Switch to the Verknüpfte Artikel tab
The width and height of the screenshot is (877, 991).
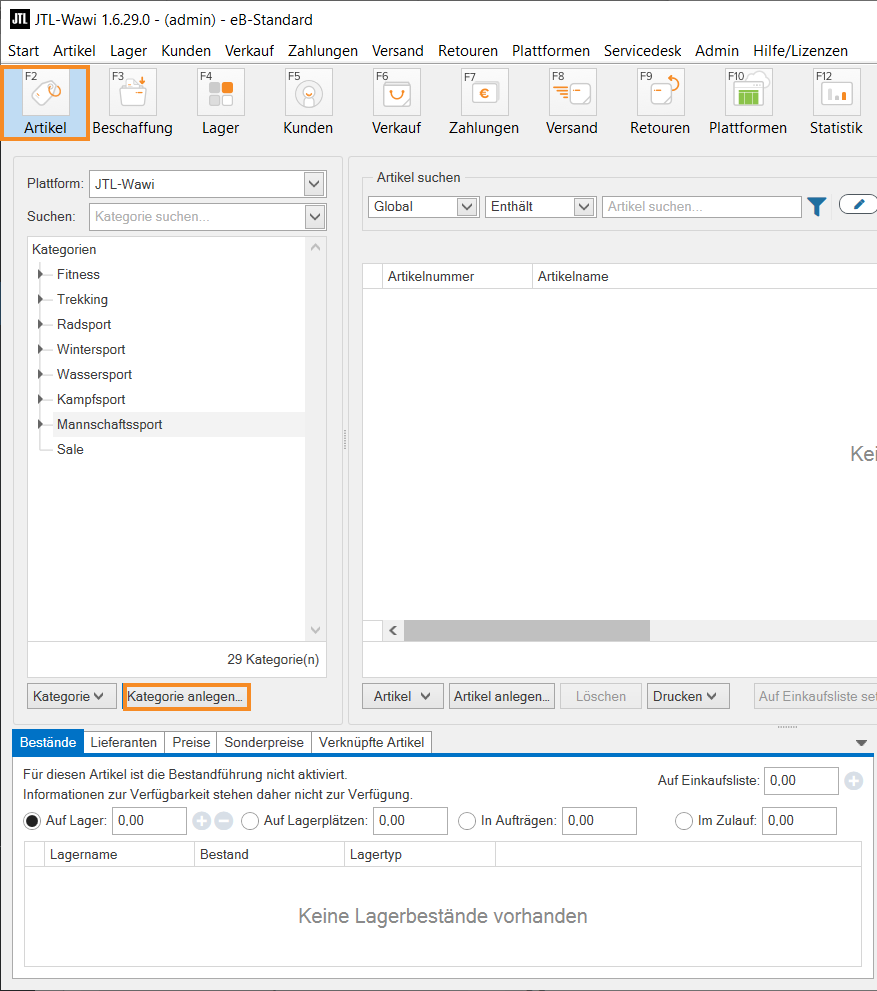(371, 743)
